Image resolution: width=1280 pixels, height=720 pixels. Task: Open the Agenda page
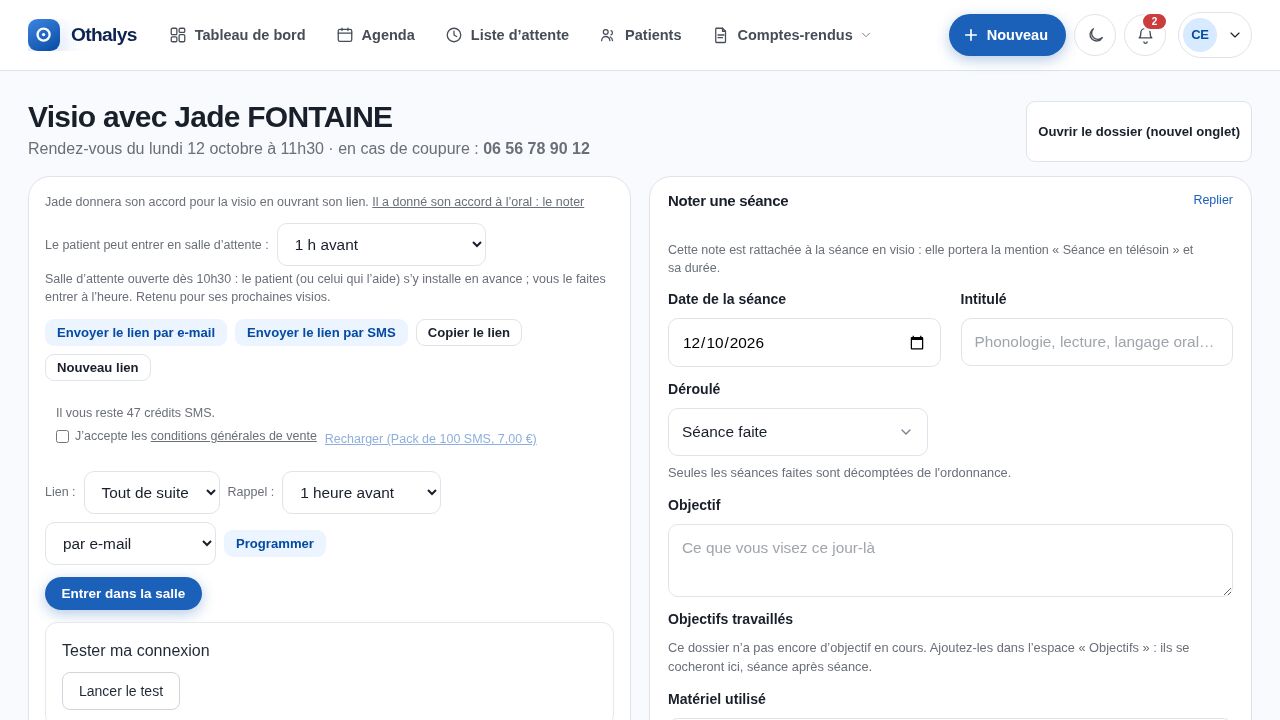tap(376, 35)
